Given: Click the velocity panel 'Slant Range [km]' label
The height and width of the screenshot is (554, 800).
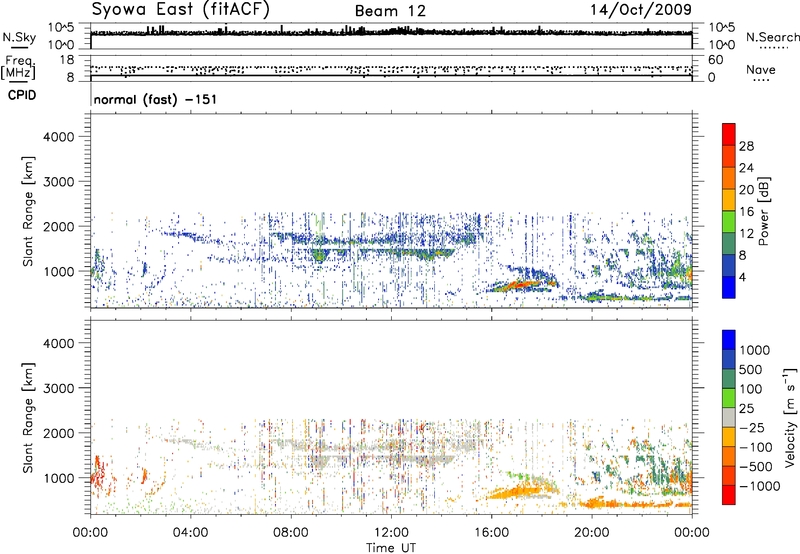Looking at the screenshot, I should coord(28,418).
